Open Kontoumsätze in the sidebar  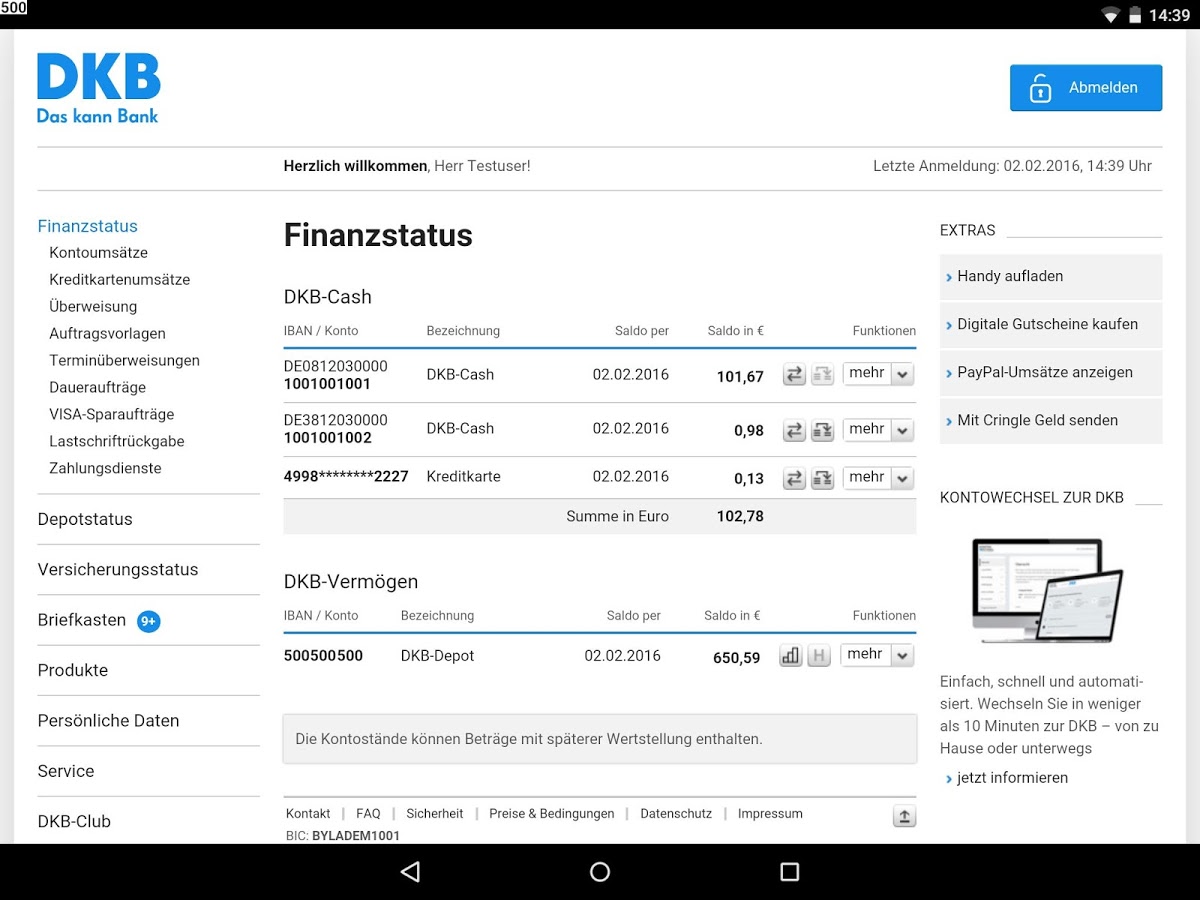click(x=99, y=253)
